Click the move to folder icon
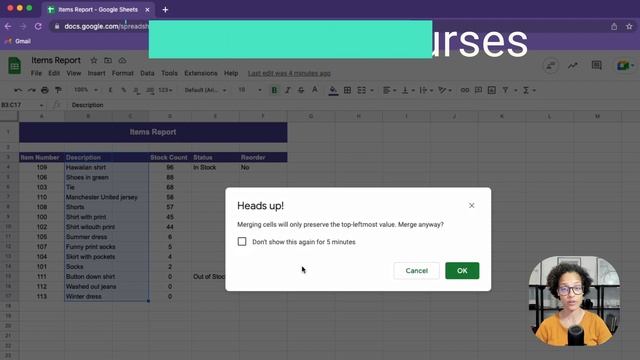Viewport: 640px width, 360px height. (x=108, y=60)
